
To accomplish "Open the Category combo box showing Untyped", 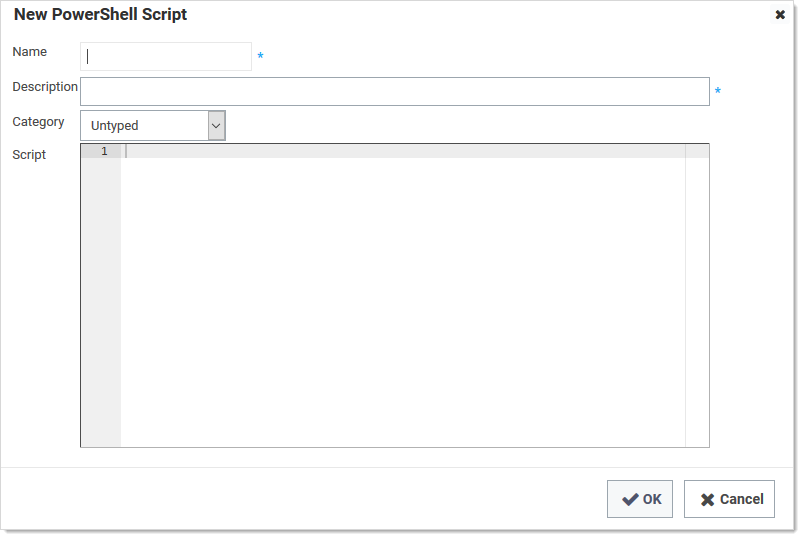I will point(144,126).
